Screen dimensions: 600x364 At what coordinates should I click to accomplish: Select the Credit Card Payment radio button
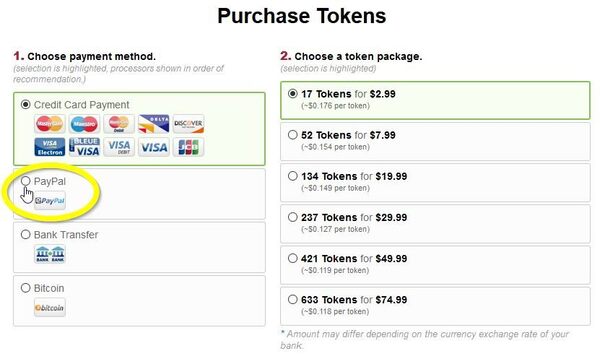(25, 104)
